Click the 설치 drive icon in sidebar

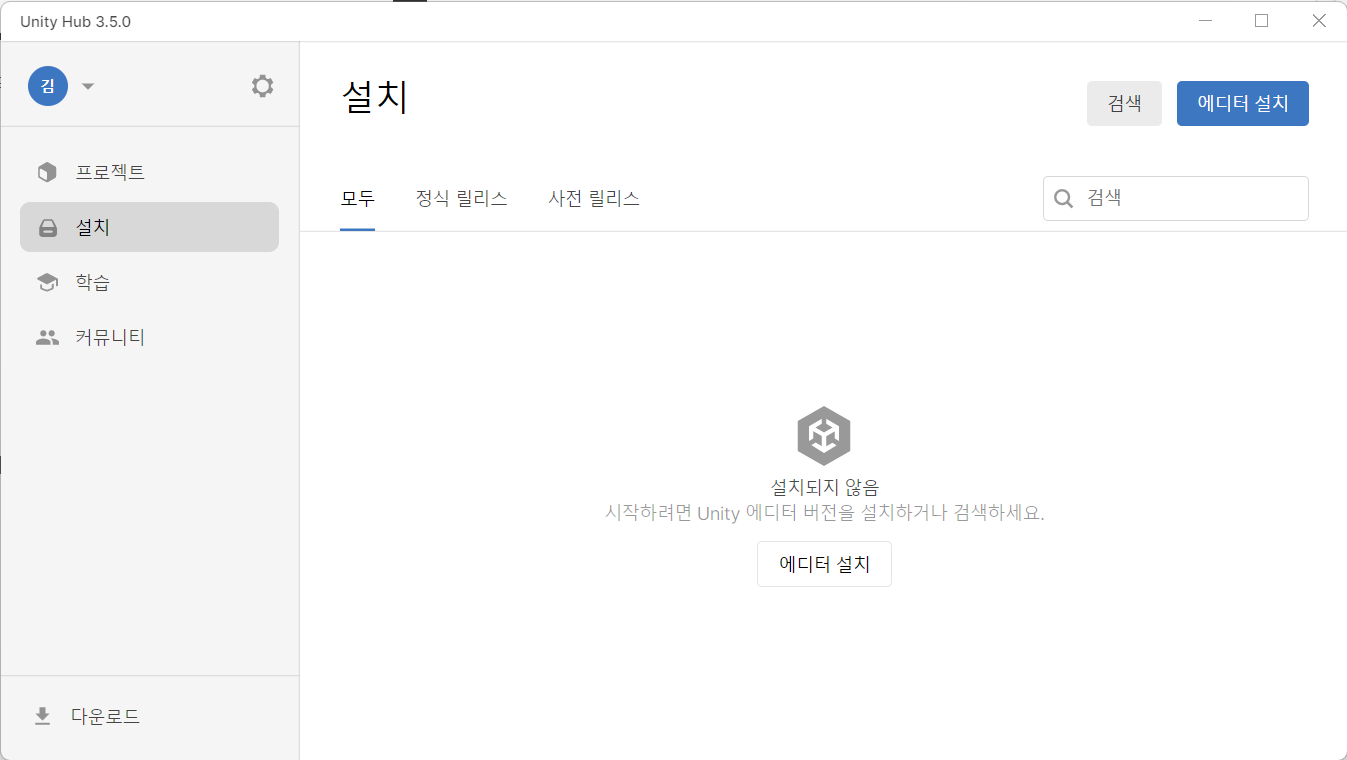[x=47, y=228]
